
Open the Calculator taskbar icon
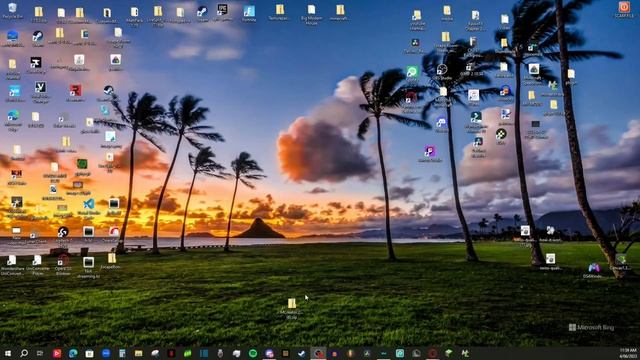point(122,353)
